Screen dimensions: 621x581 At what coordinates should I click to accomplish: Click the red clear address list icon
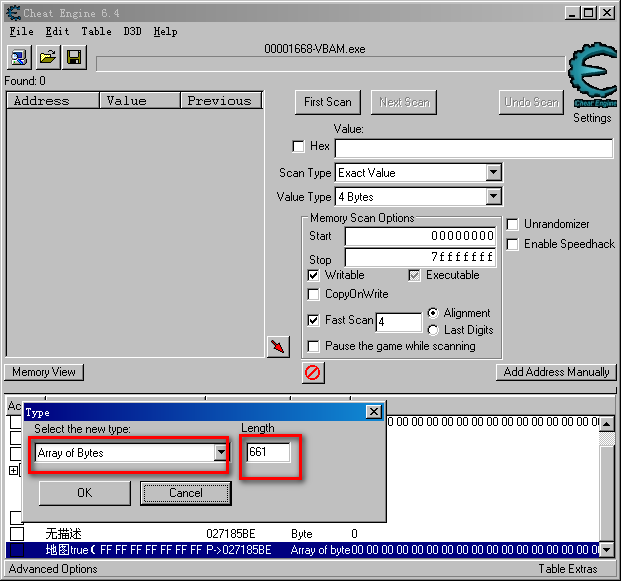[x=312, y=372]
